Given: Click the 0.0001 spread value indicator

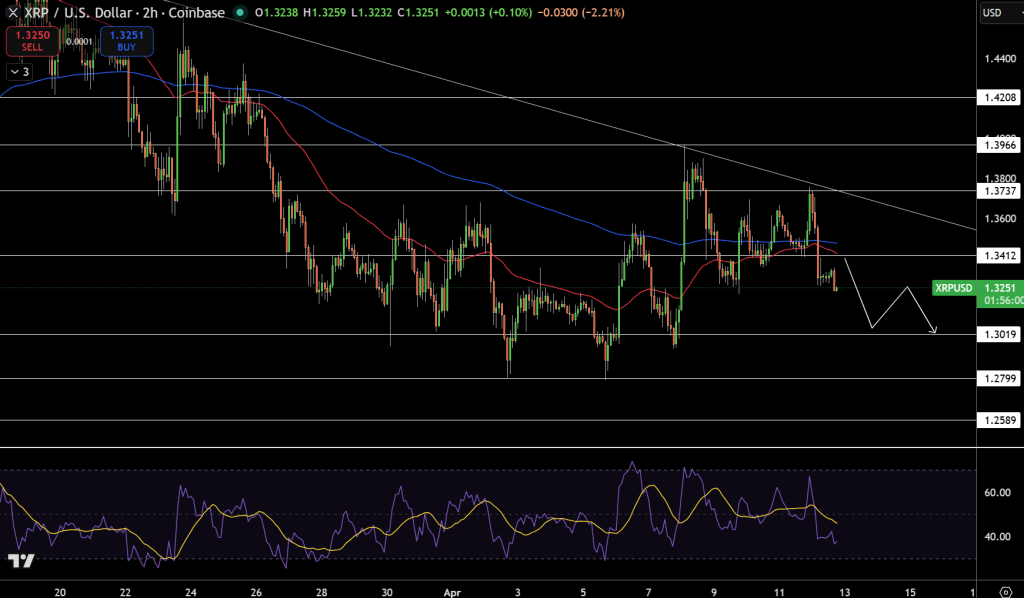Looking at the screenshot, I should pyautogui.click(x=80, y=44).
